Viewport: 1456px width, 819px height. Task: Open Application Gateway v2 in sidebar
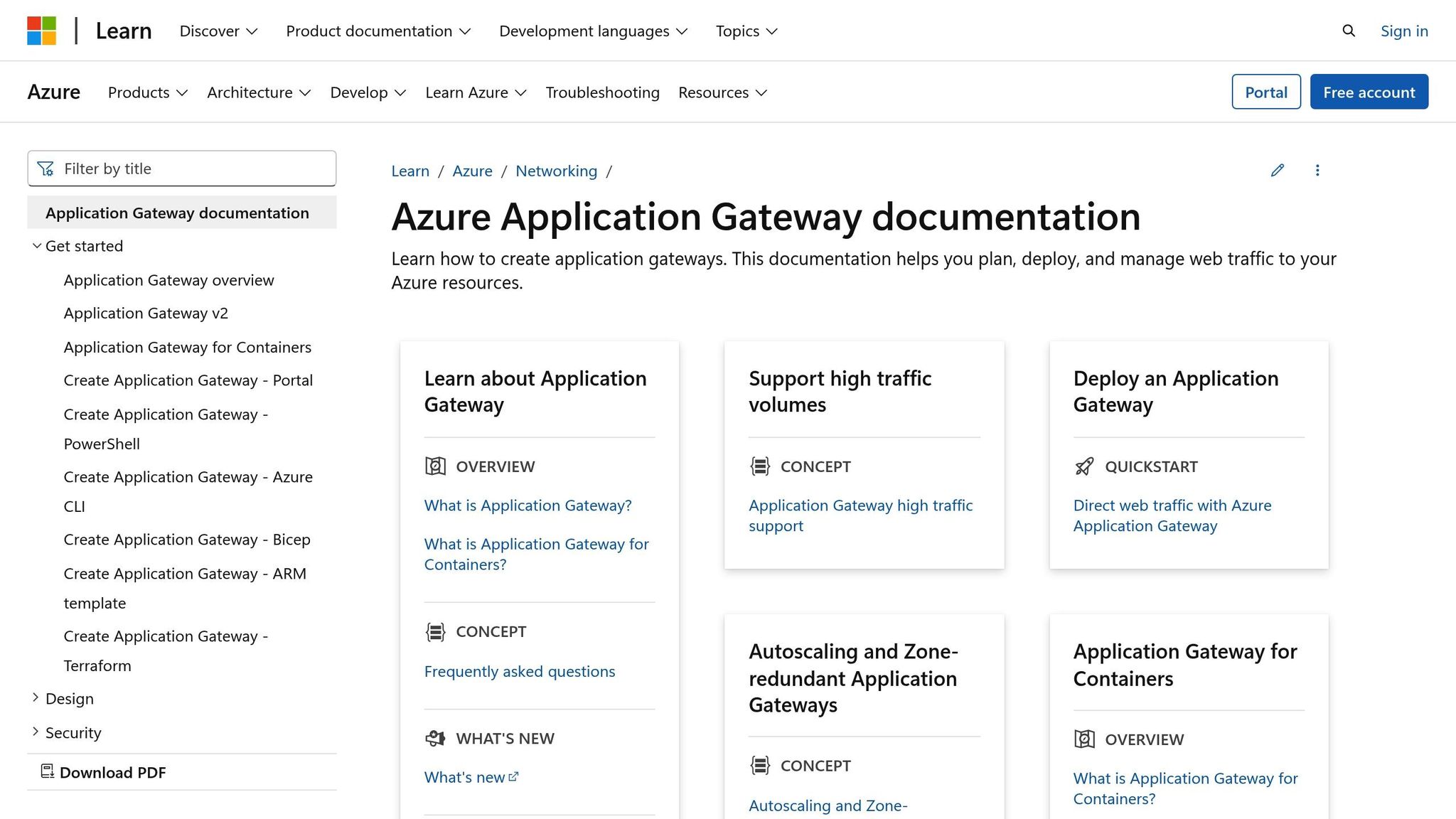click(146, 314)
